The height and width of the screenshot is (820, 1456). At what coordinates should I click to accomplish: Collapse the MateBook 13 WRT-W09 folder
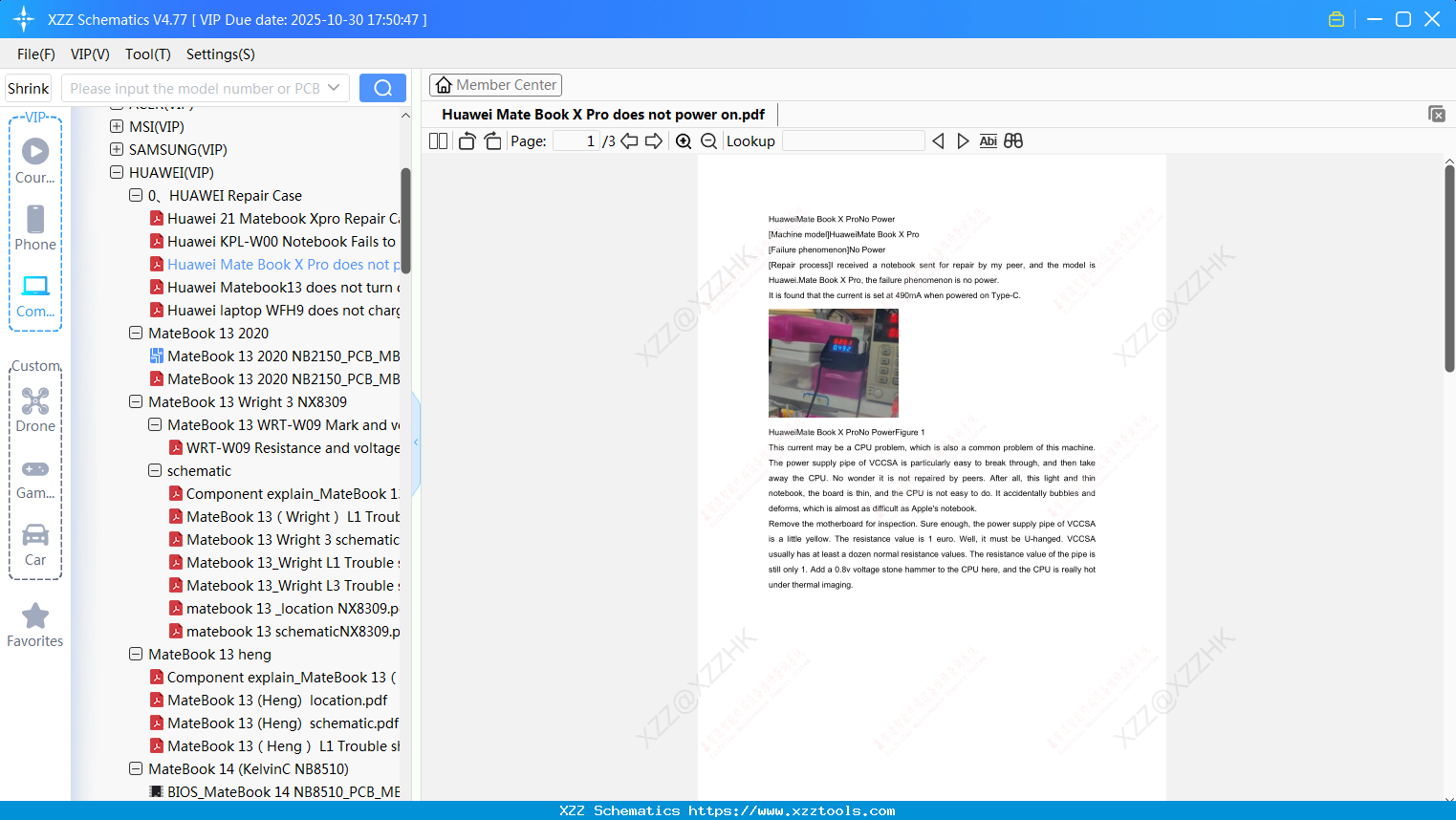click(155, 424)
